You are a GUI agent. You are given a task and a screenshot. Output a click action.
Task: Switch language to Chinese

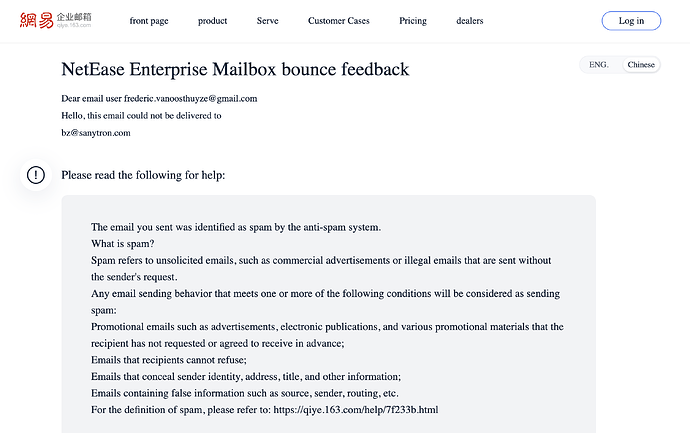click(x=641, y=65)
